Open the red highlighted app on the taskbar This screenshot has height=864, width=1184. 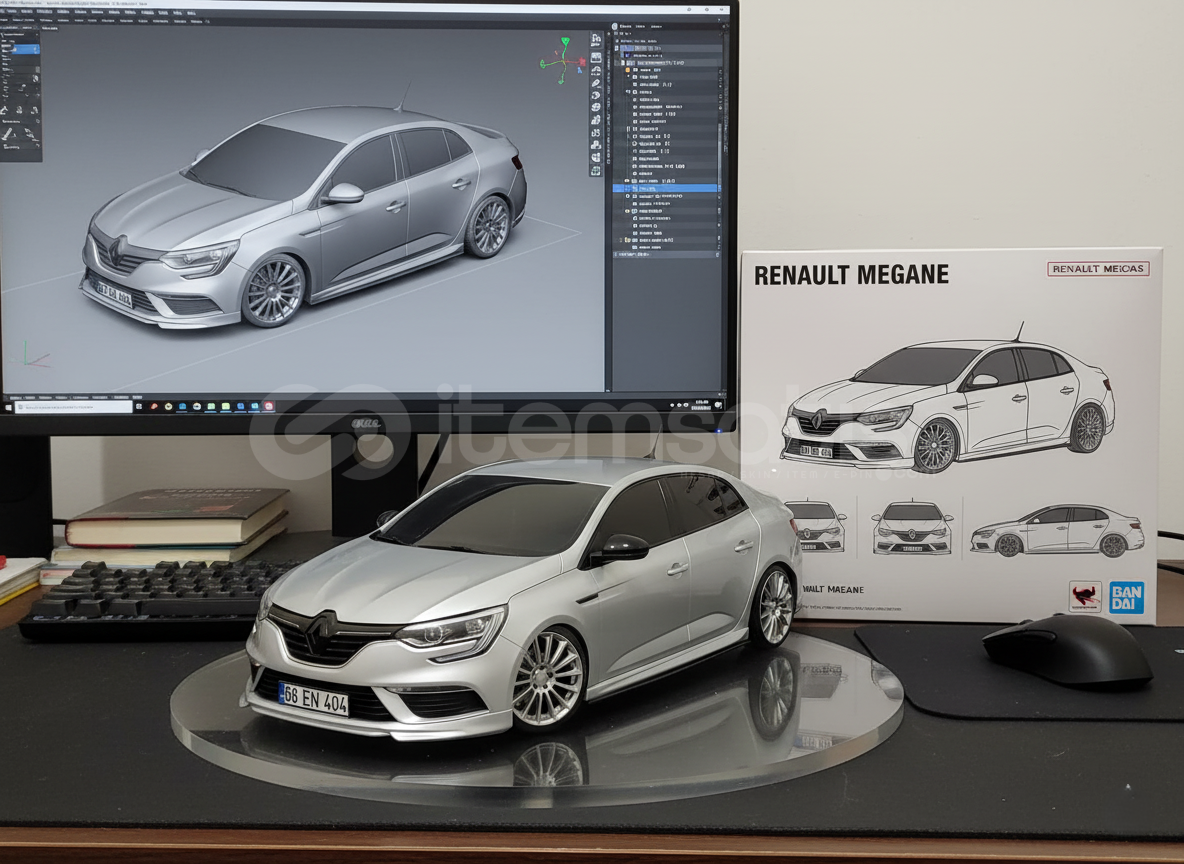(x=268, y=406)
